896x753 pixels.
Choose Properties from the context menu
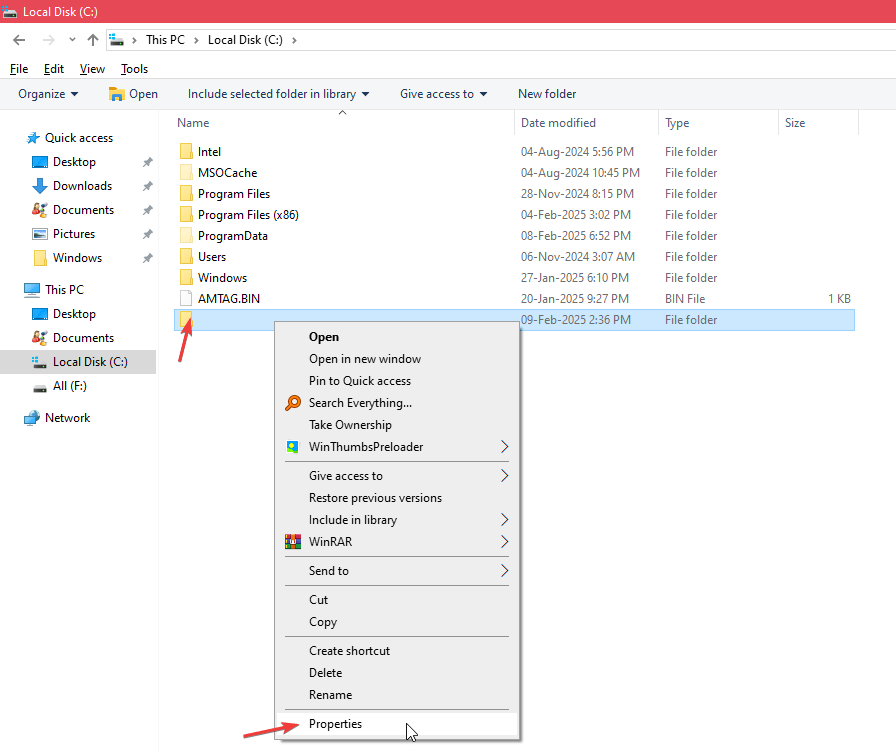(335, 724)
